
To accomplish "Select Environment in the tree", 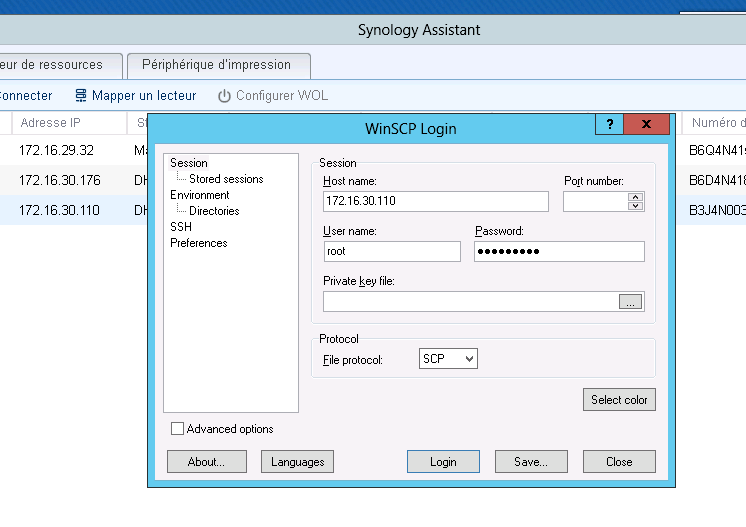I will [x=200, y=195].
